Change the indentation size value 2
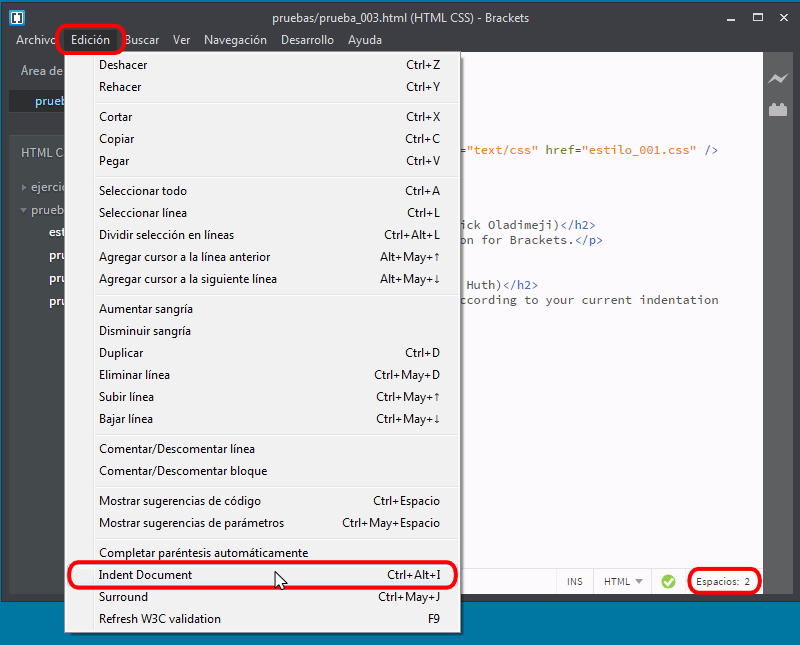Screen dimensions: 800x645 pyautogui.click(x=747, y=582)
